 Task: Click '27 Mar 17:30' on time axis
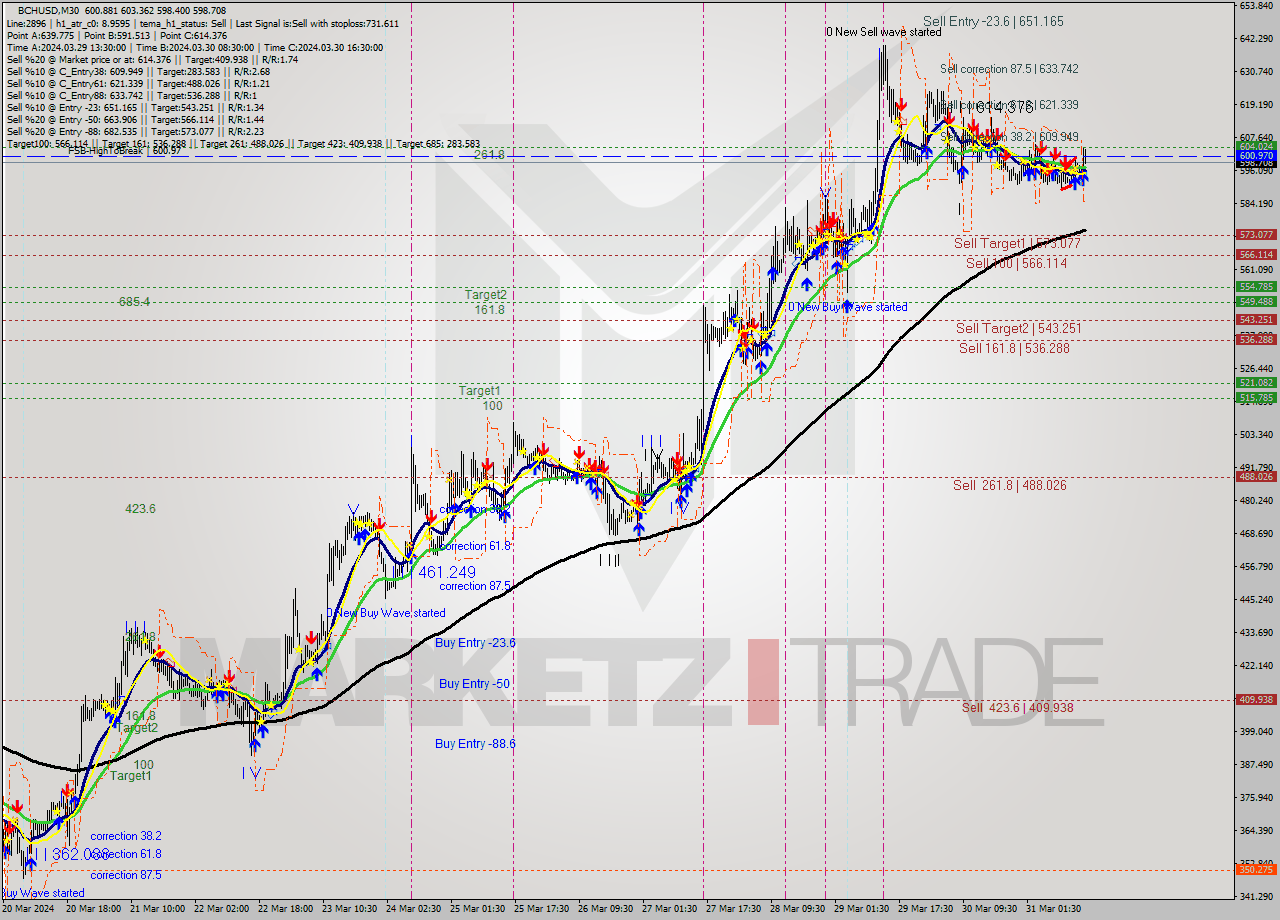point(734,909)
